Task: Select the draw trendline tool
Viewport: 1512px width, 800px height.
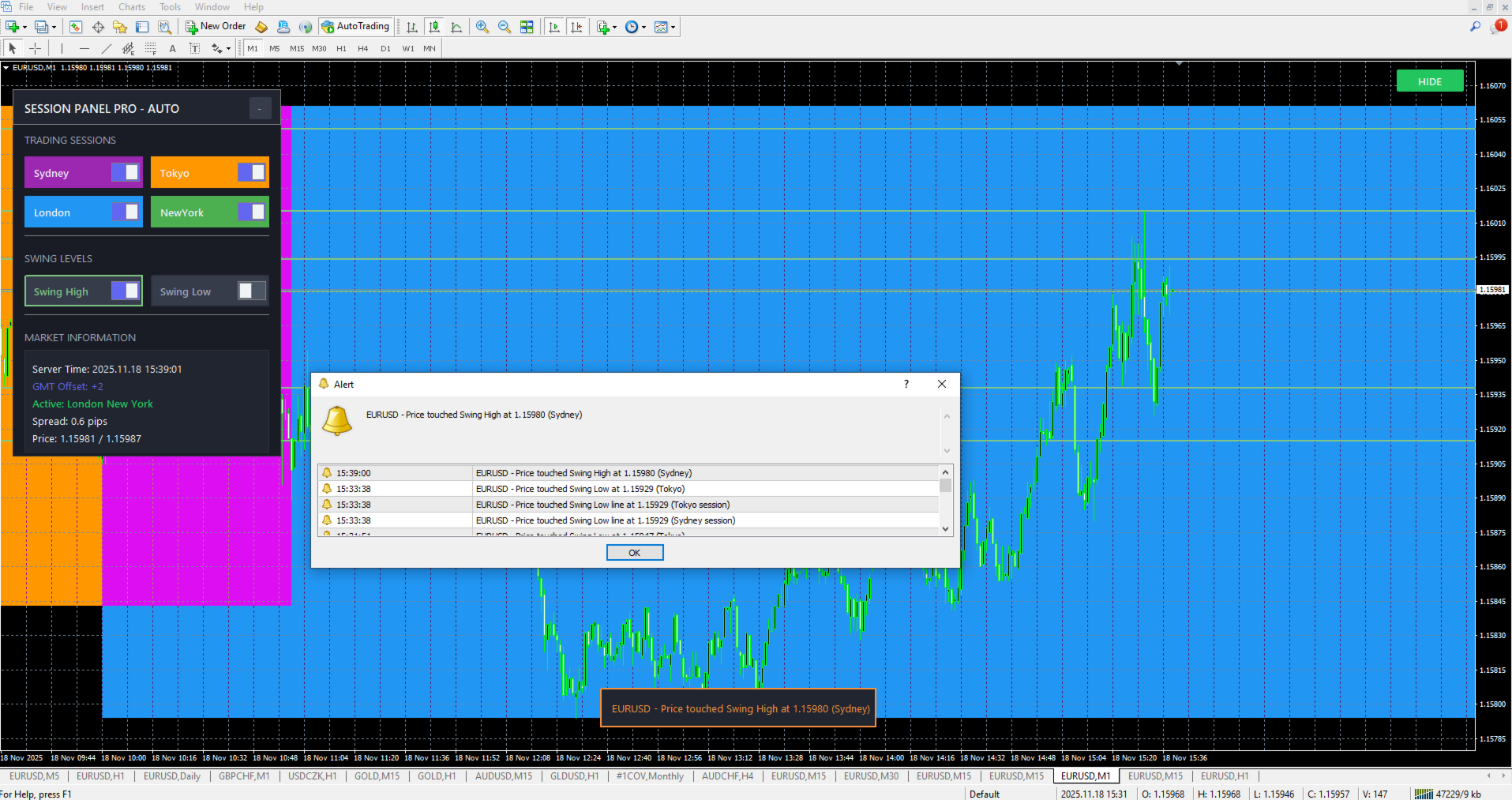Action: 106,48
